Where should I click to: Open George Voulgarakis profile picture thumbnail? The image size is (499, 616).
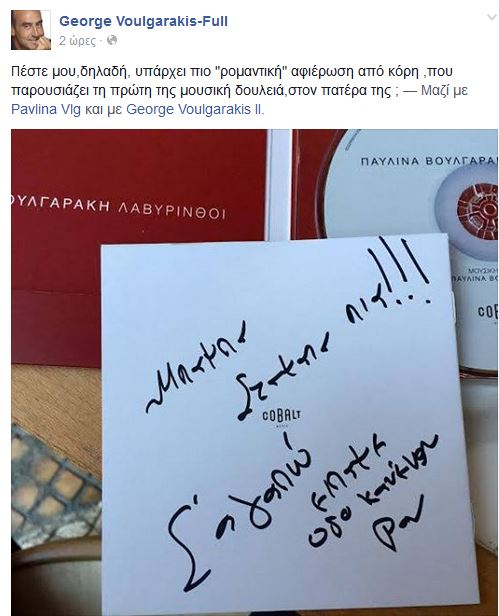tap(31, 30)
